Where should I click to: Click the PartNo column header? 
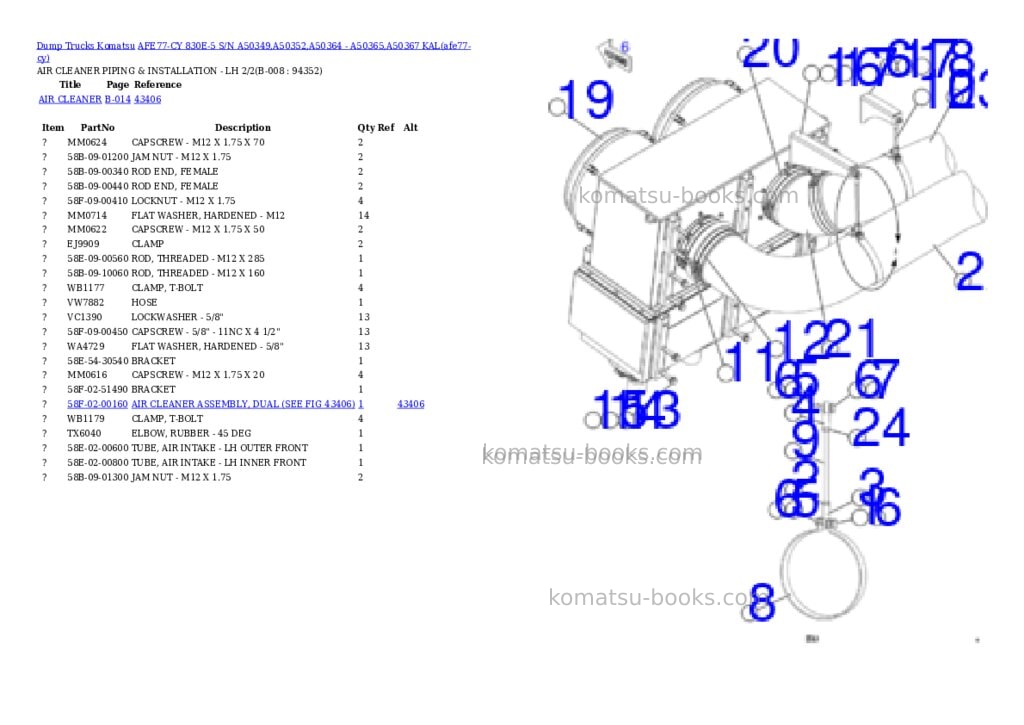tap(97, 128)
